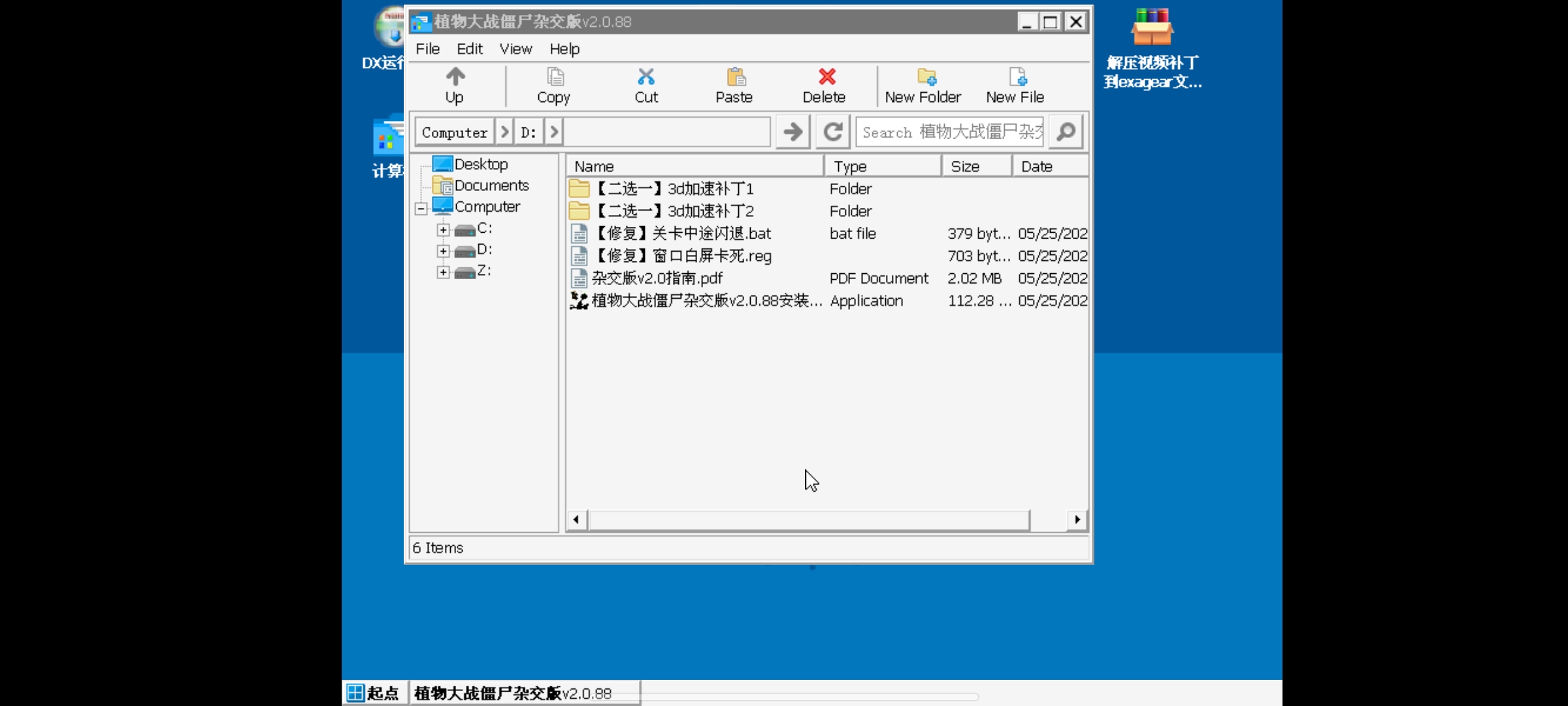Click the C: drive icon in tree
This screenshot has width=1568, height=706.
click(465, 229)
